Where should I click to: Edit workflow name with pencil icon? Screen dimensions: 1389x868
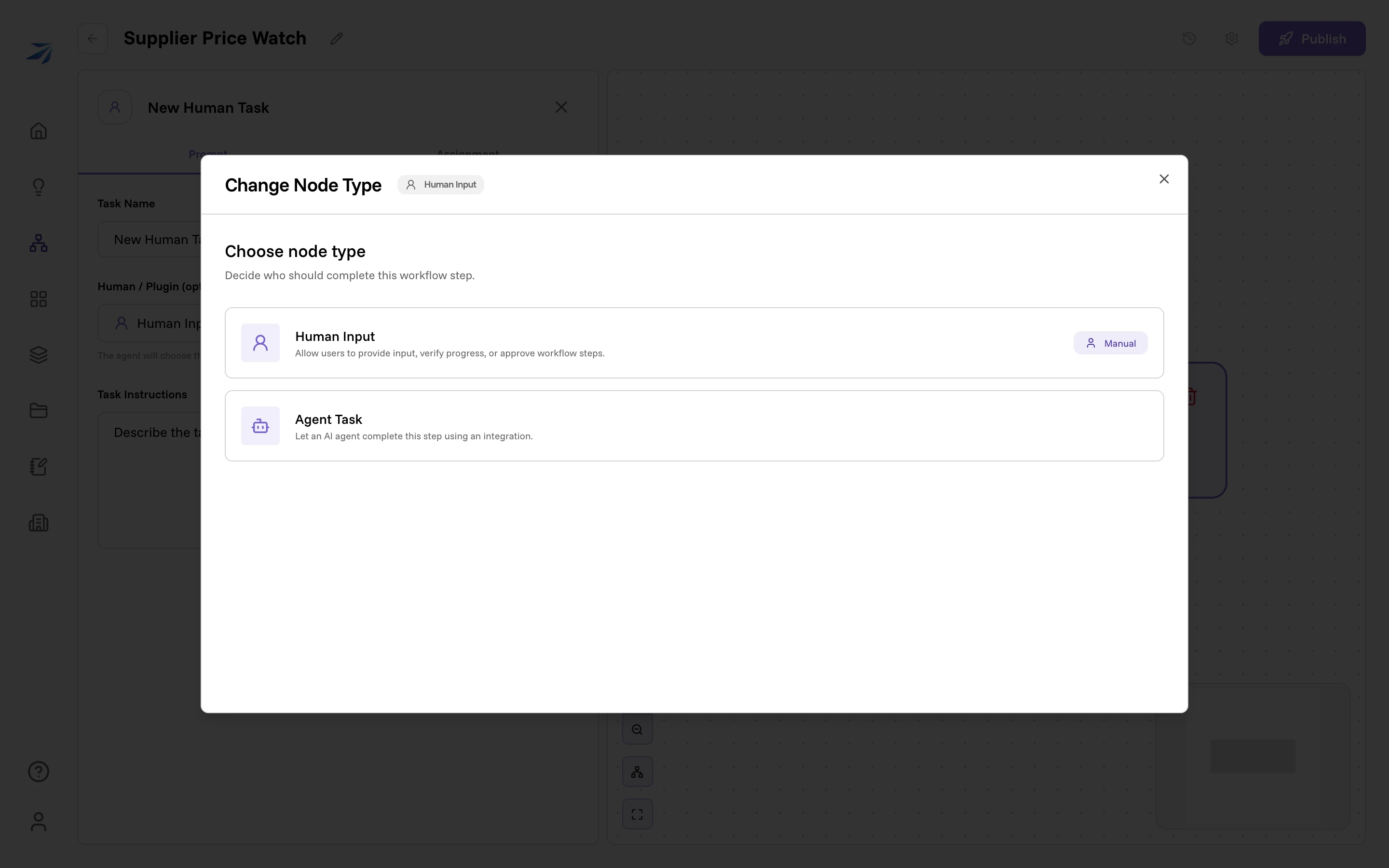[337, 39]
